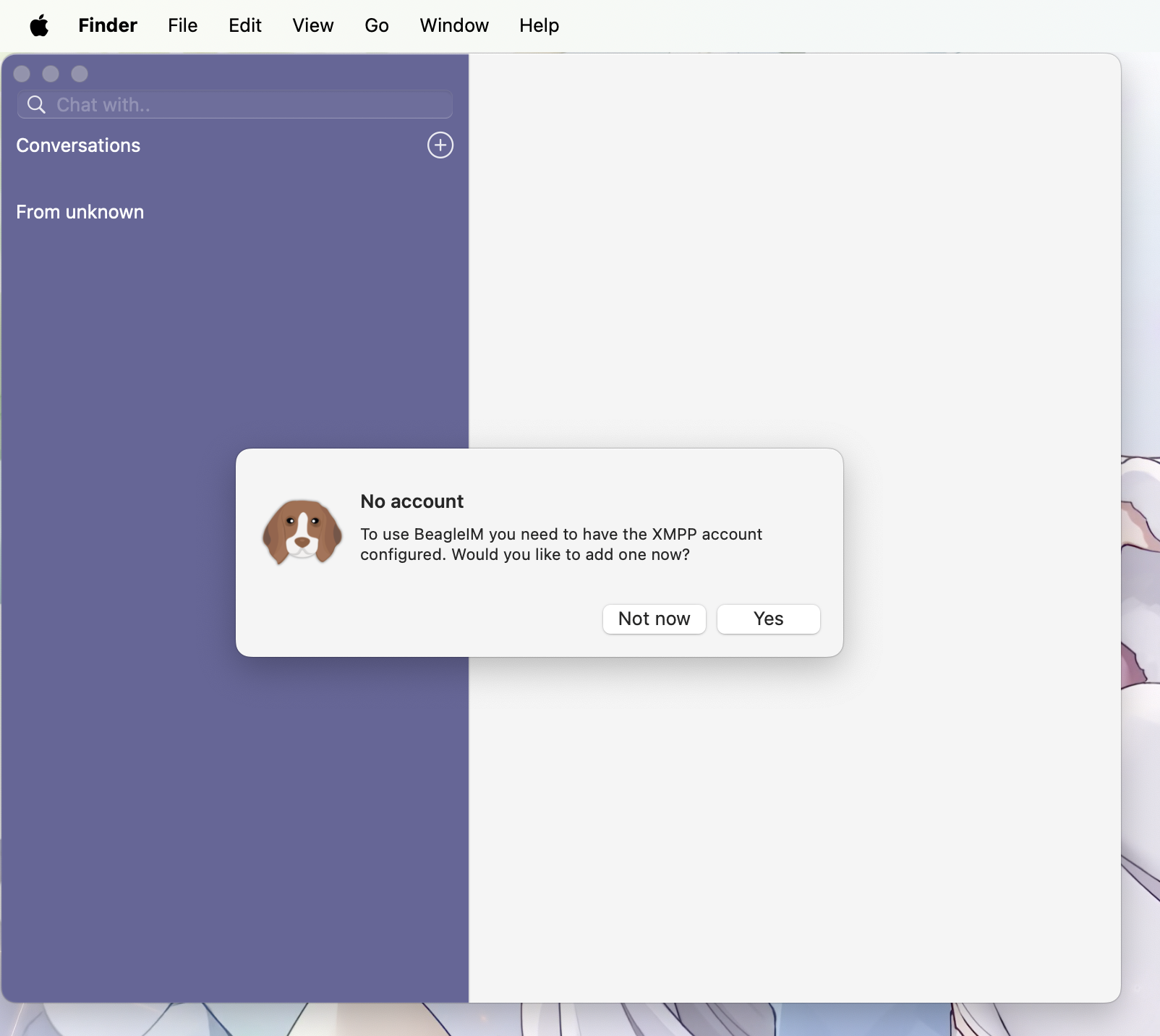Click the BeagleIM beagle dog icon
Image resolution: width=1160 pixels, height=1036 pixels.
click(302, 532)
